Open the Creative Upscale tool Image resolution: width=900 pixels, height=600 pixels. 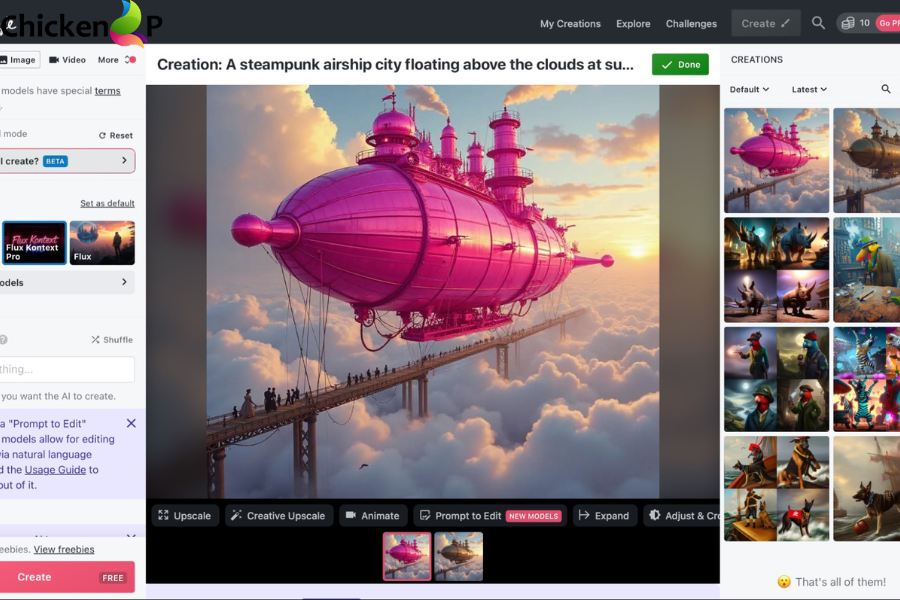click(278, 515)
